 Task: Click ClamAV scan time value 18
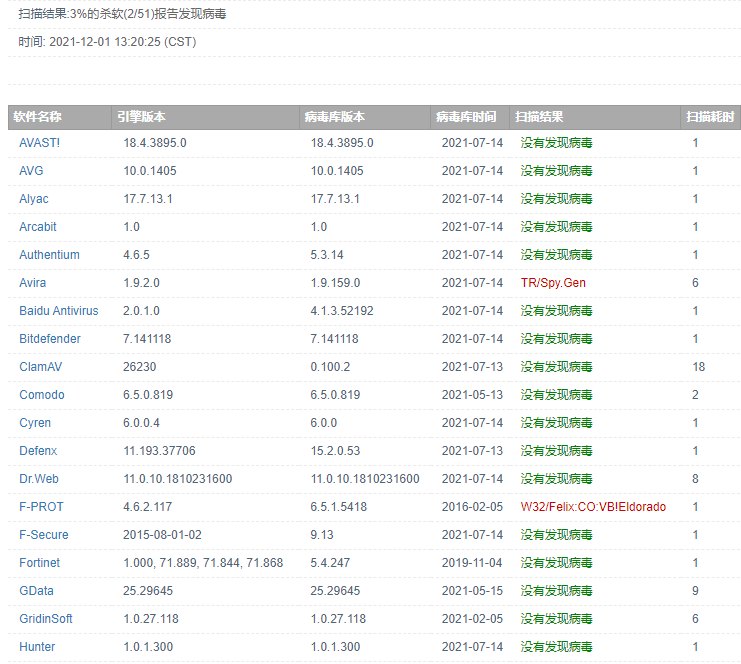[x=698, y=367]
